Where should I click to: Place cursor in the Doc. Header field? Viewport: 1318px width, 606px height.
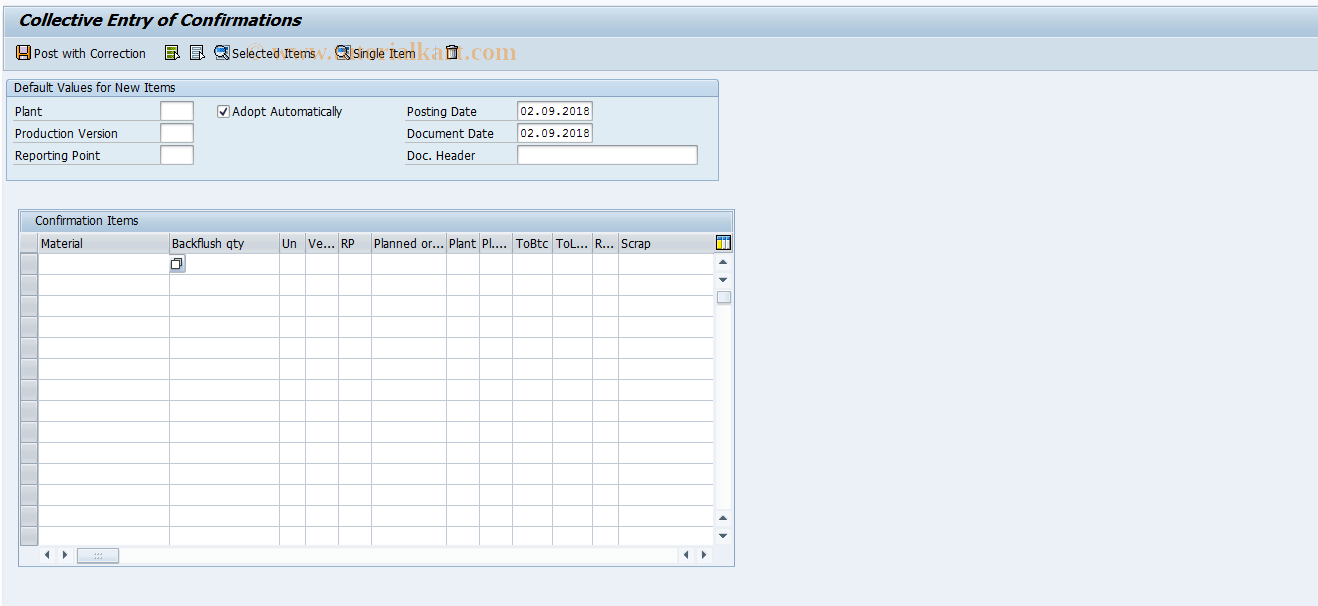(605, 155)
